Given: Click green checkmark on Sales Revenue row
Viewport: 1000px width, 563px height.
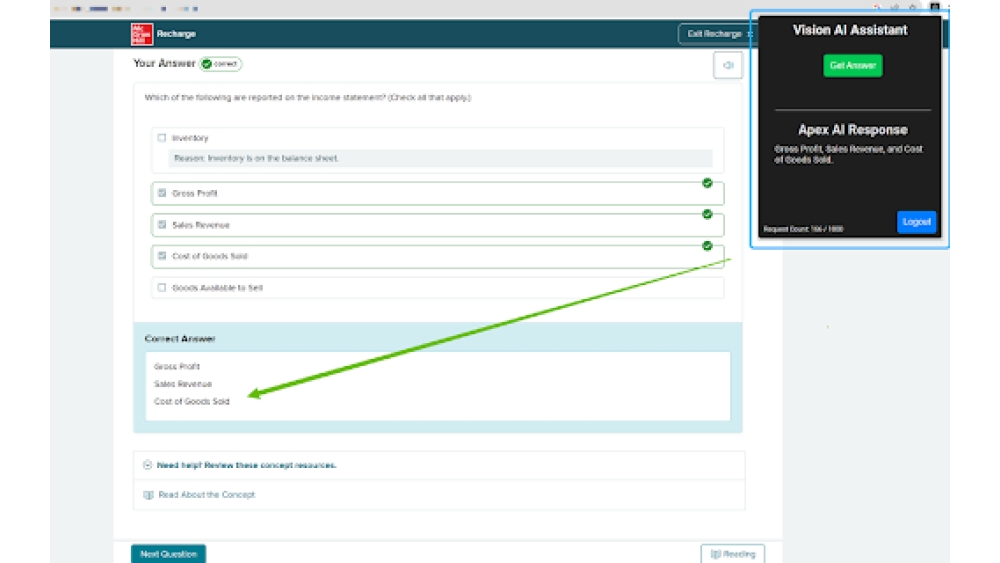Looking at the screenshot, I should [x=707, y=214].
